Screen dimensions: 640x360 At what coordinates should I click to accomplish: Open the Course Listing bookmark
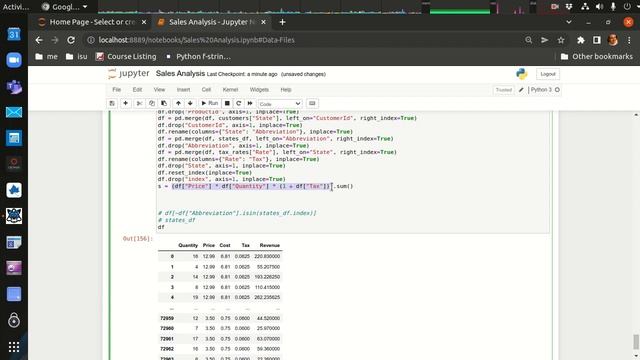126,56
